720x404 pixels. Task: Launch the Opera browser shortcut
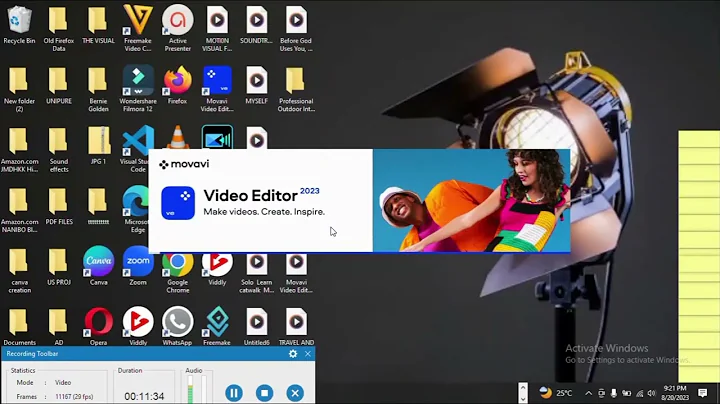coord(98,326)
